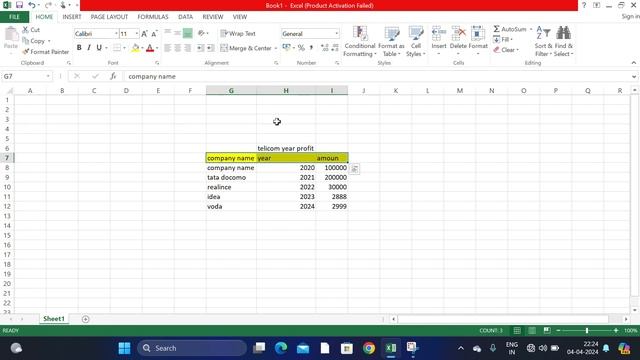The width and height of the screenshot is (640, 360).
Task: Toggle align text left
Action: tap(167, 48)
